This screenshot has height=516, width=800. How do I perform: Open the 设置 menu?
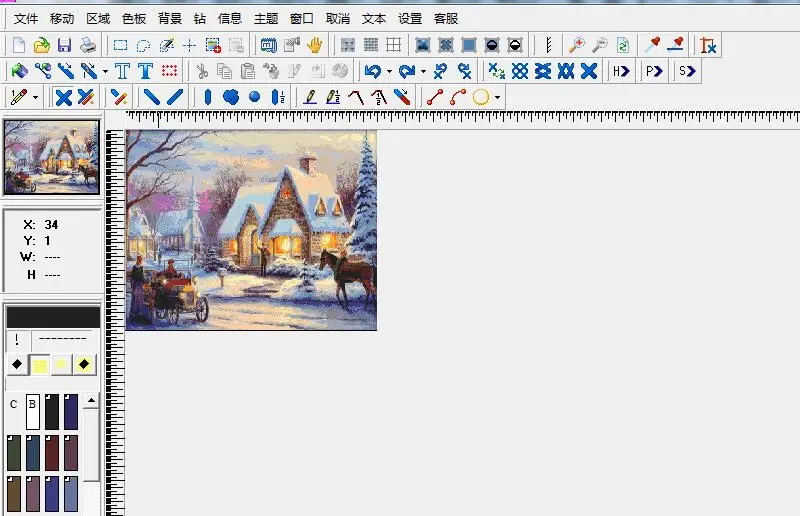(x=410, y=19)
